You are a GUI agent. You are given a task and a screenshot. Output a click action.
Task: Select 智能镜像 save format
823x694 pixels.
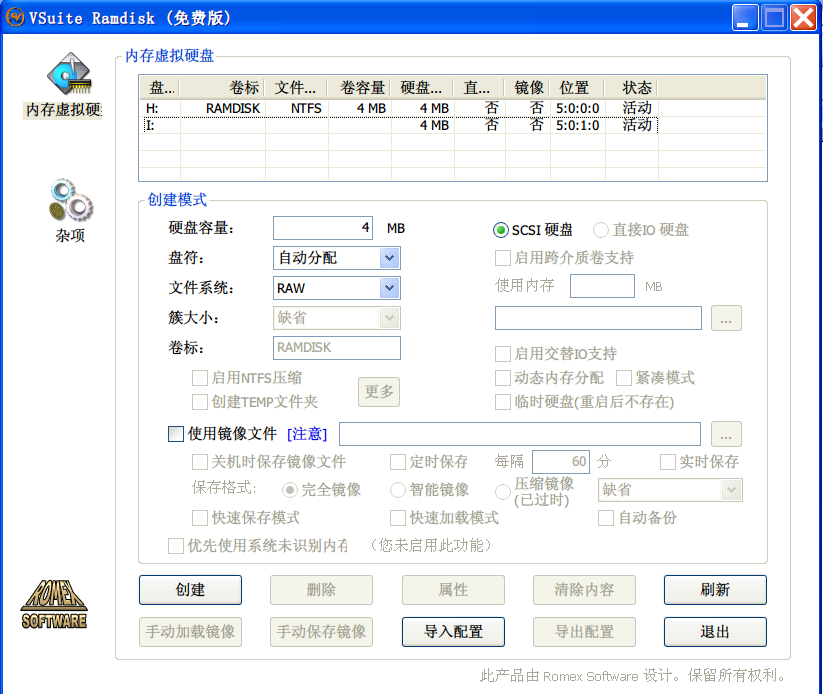click(398, 490)
